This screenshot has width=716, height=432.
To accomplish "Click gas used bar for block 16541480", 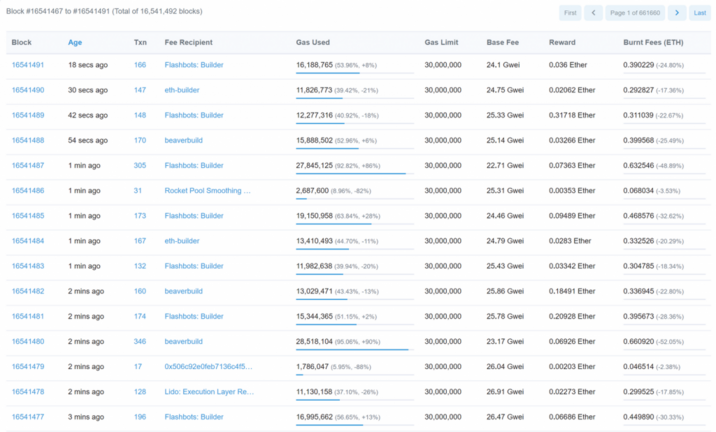I will (x=355, y=349).
